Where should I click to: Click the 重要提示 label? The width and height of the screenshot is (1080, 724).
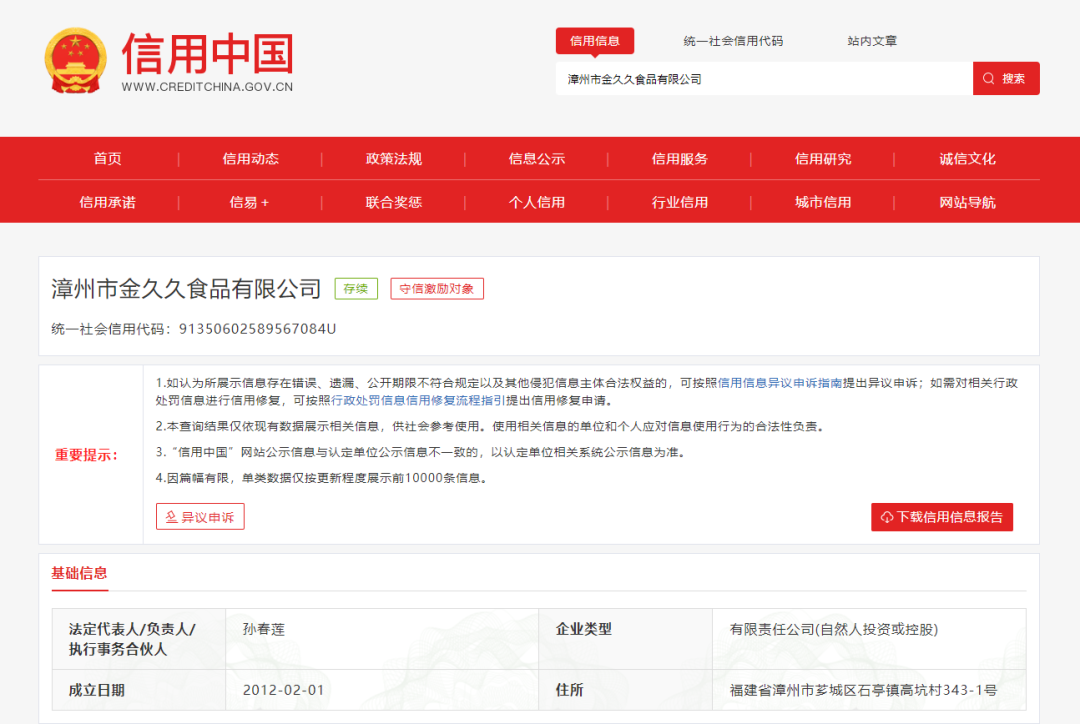pos(87,455)
